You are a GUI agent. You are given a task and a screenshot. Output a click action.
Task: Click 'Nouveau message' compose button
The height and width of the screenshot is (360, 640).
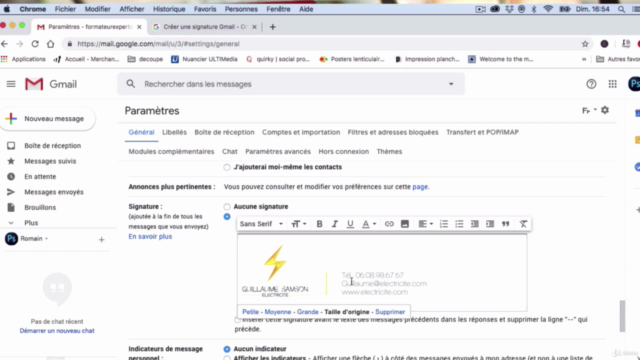coord(47,119)
